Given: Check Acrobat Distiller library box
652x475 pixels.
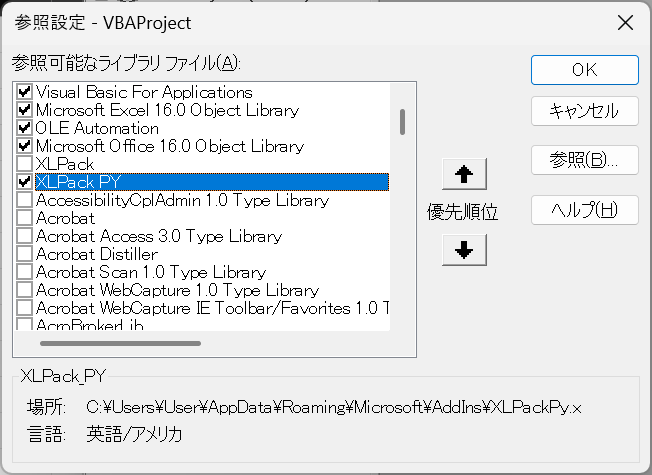Looking at the screenshot, I should point(25,254).
